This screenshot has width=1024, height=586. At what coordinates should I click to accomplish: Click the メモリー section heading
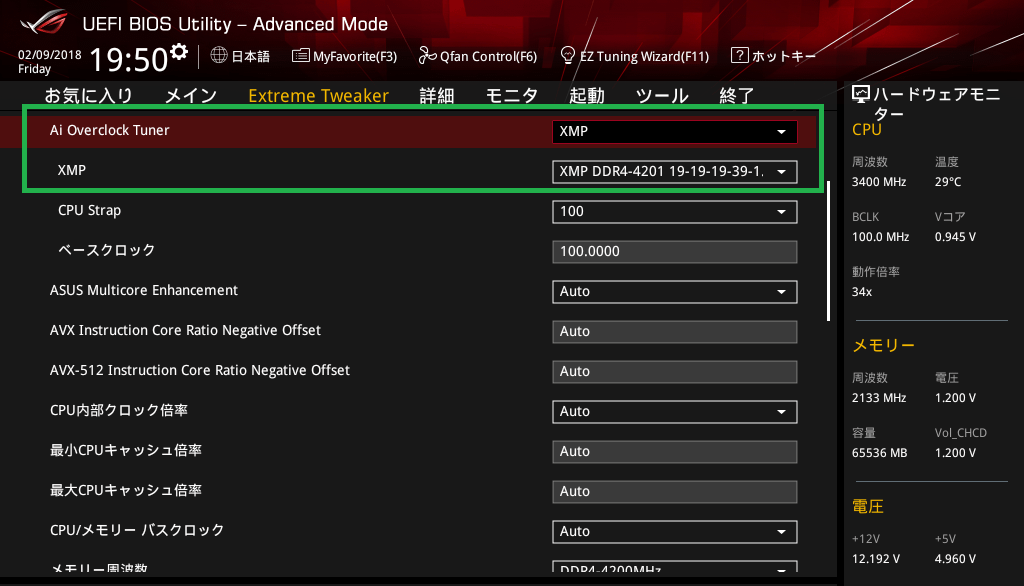(884, 345)
